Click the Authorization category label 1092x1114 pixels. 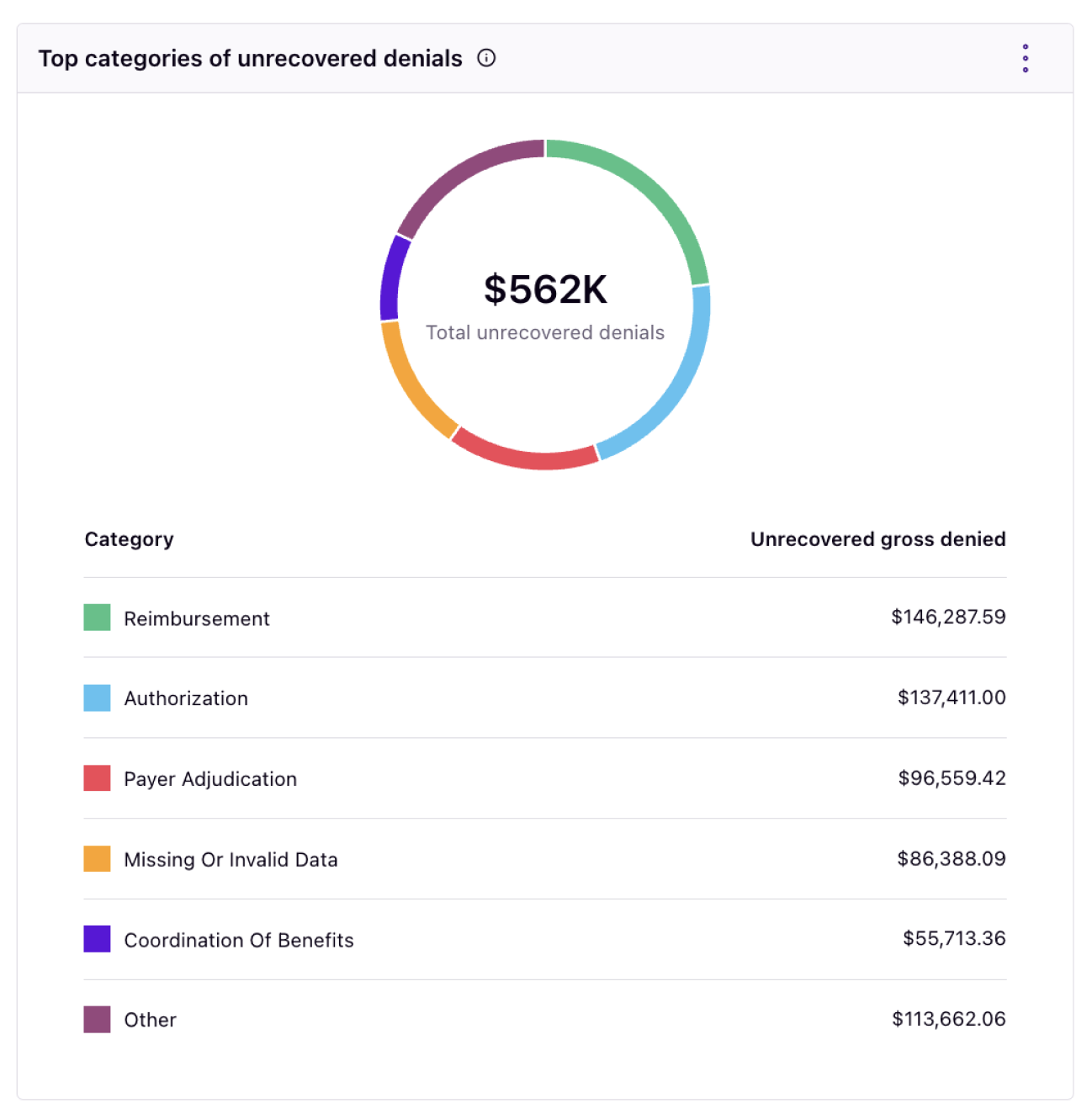point(186,698)
